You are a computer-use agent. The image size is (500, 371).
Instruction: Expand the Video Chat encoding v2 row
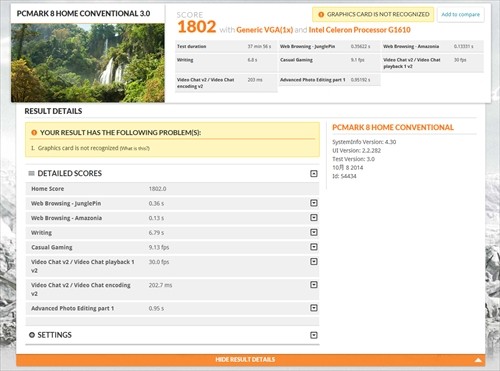tap(314, 285)
